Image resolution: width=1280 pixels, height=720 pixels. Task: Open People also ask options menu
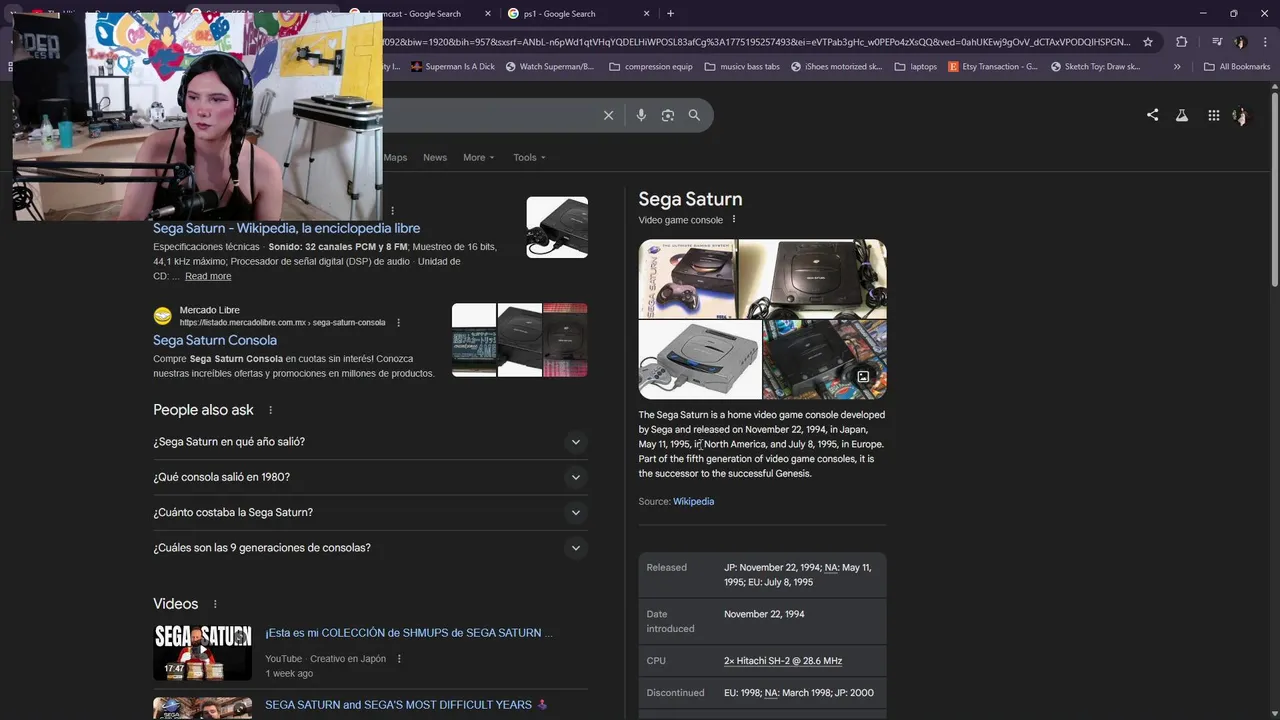tap(270, 410)
